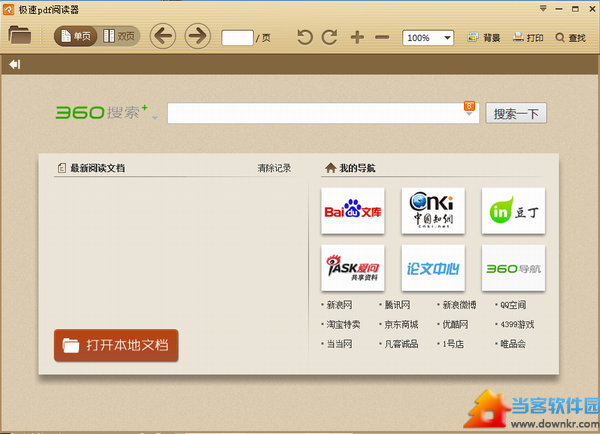Viewport: 600px width, 434px height.
Task: Open 新浪网 link
Action: [x=339, y=305]
